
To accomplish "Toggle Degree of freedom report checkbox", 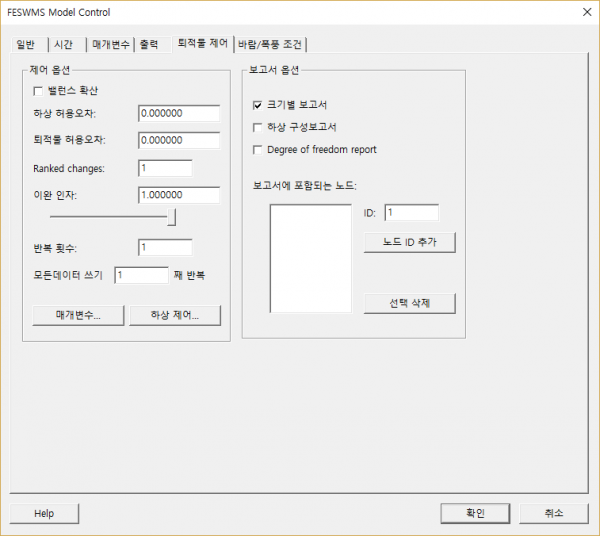I will [258, 150].
